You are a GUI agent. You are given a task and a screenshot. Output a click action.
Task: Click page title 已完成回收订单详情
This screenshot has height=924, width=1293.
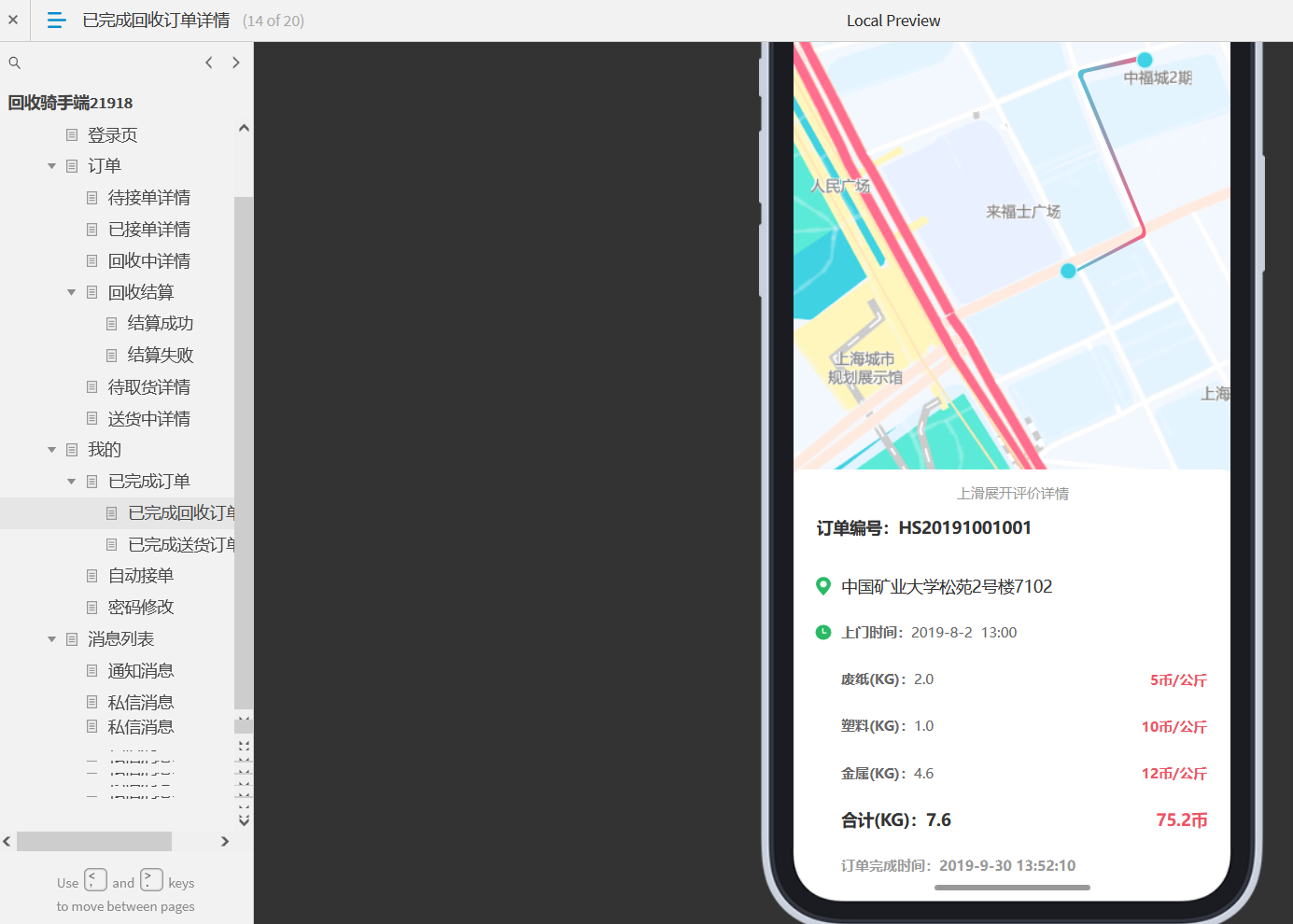[156, 21]
